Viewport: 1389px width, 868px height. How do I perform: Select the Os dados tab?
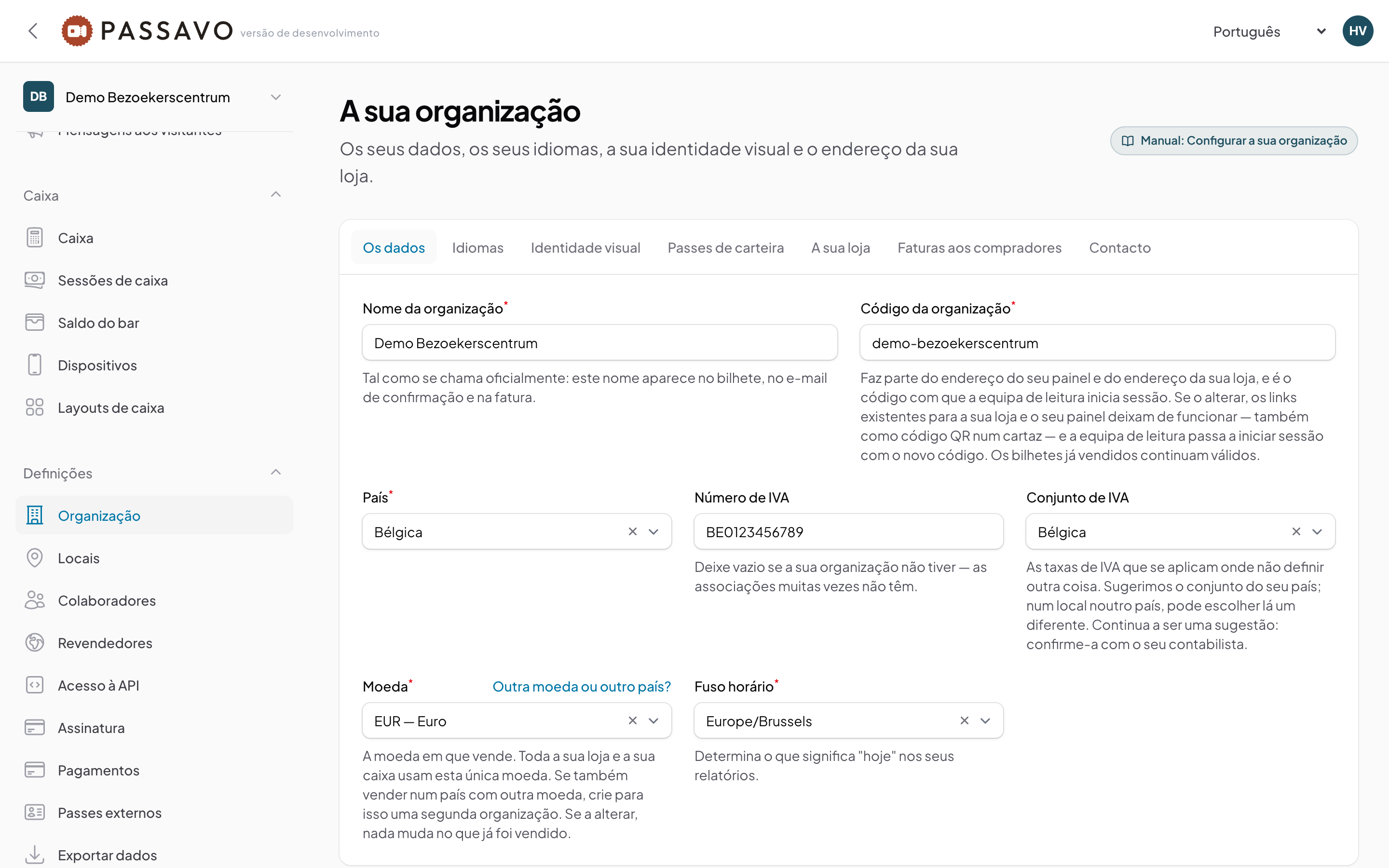(x=394, y=247)
